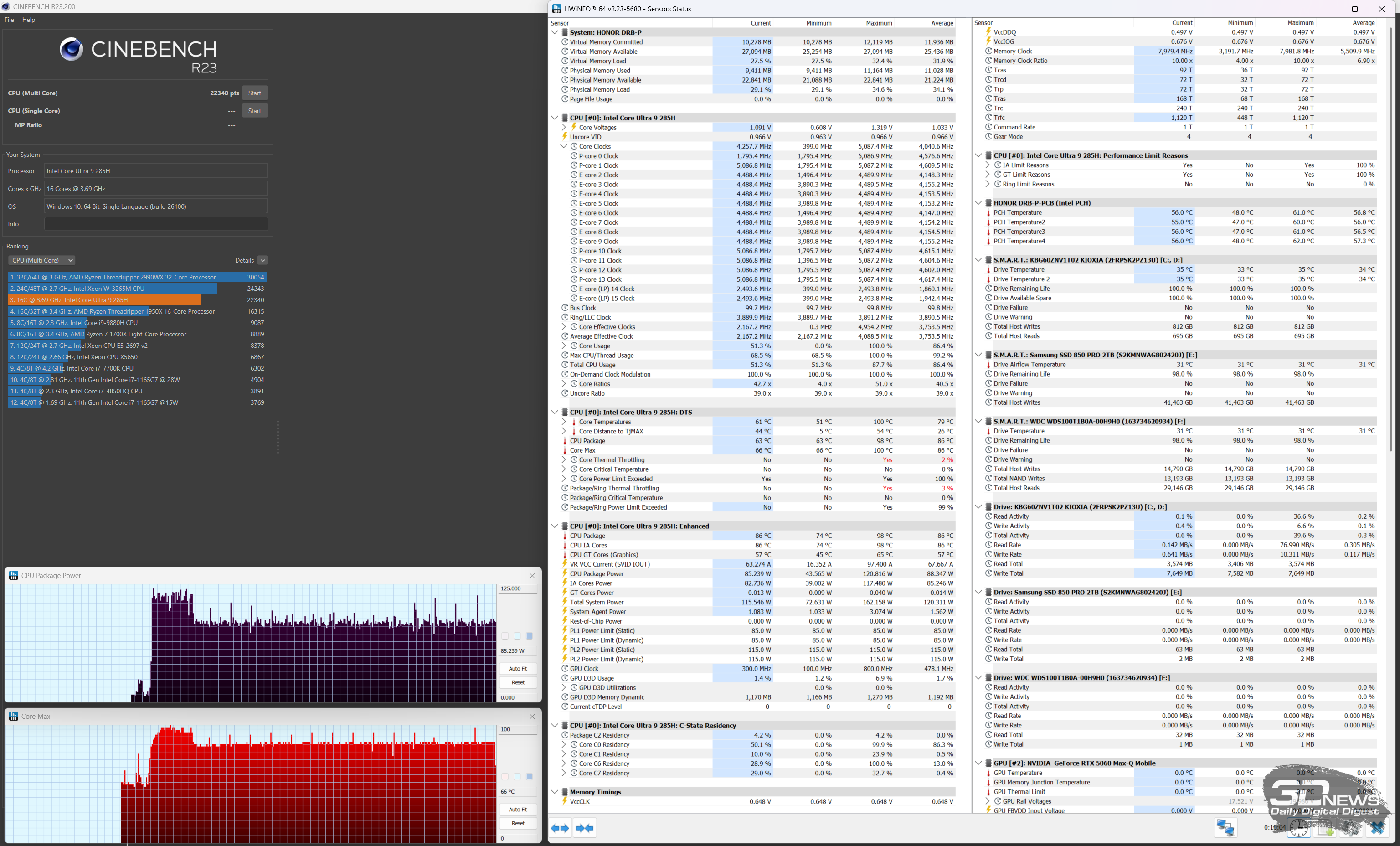Click the thermometer icon beside GPU Temperature

tap(988, 773)
